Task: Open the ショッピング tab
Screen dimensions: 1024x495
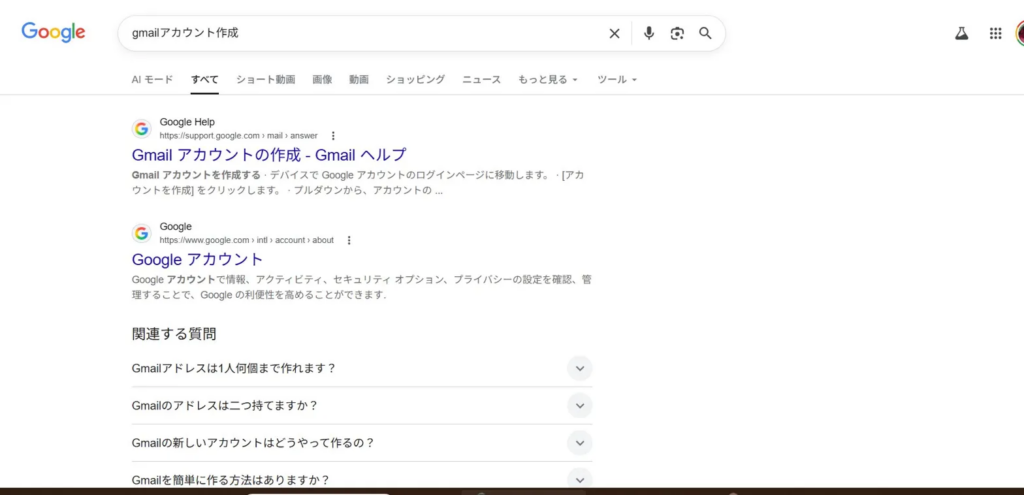Action: [415, 79]
